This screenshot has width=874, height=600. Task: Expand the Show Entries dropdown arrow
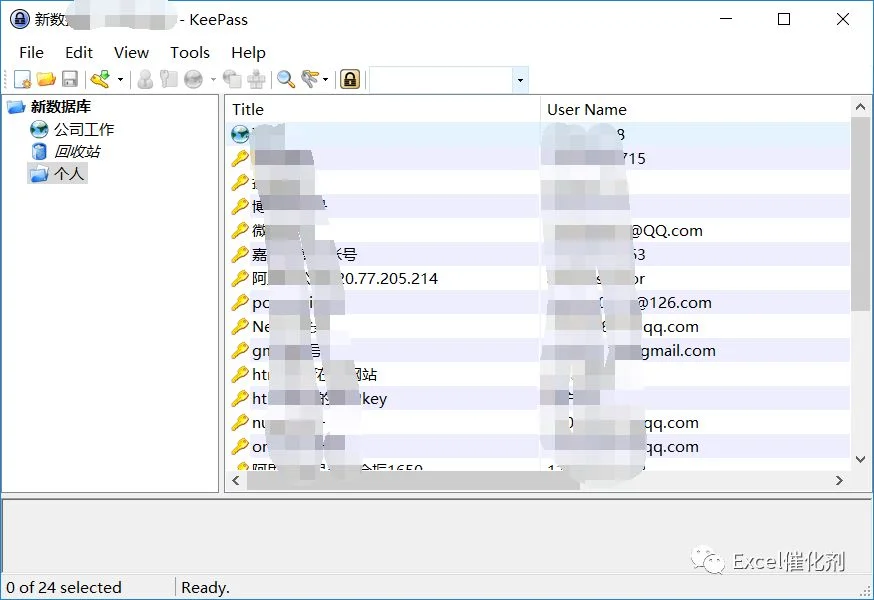coord(326,79)
